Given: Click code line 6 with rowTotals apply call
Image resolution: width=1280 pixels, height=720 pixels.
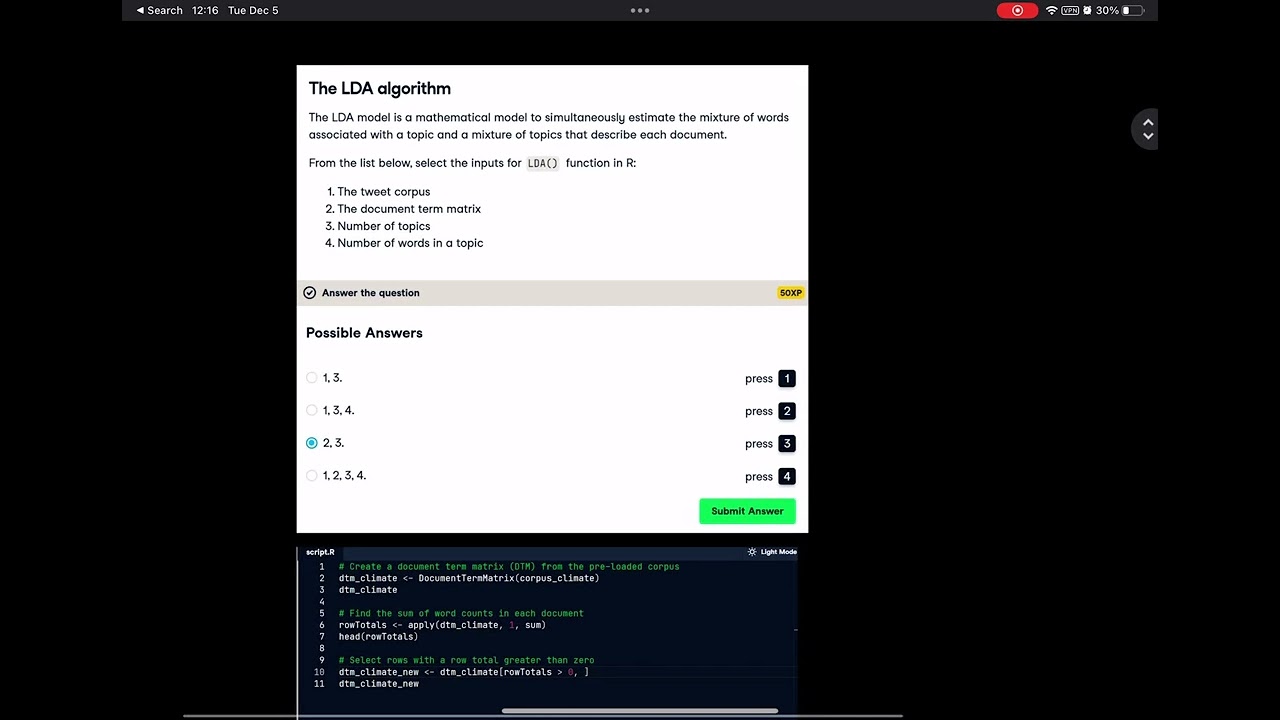Looking at the screenshot, I should pos(442,625).
